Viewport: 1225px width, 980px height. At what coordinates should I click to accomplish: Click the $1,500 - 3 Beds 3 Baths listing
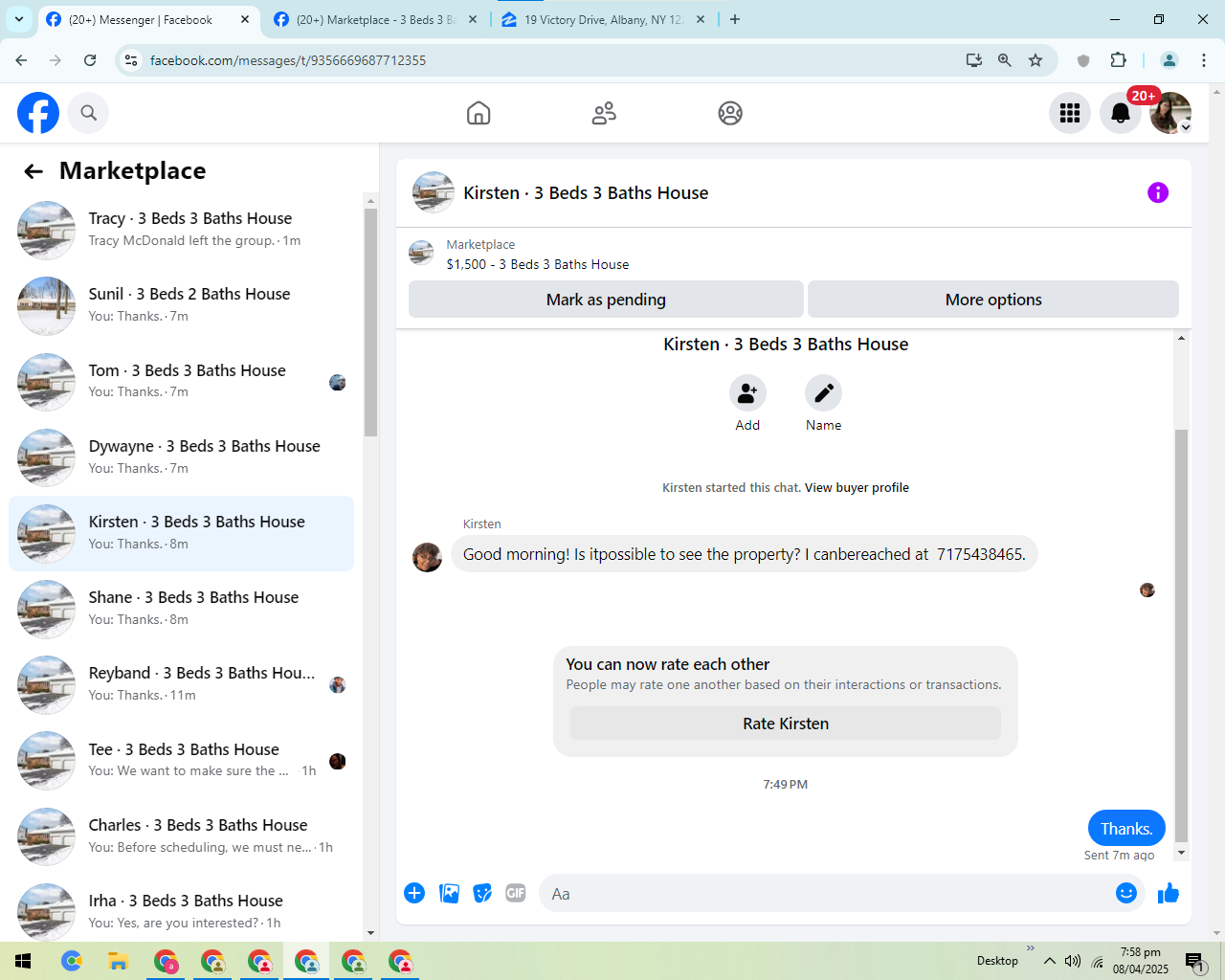pyautogui.click(x=538, y=264)
